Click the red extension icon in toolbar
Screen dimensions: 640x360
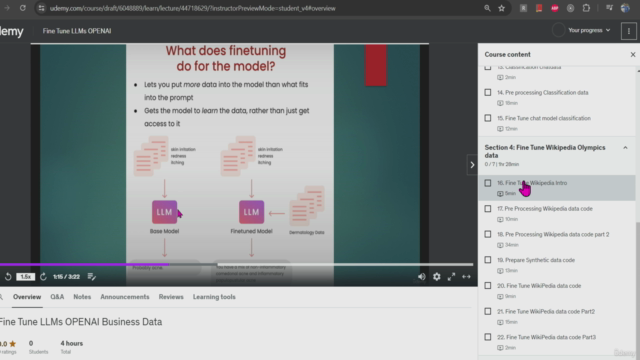tap(539, 8)
